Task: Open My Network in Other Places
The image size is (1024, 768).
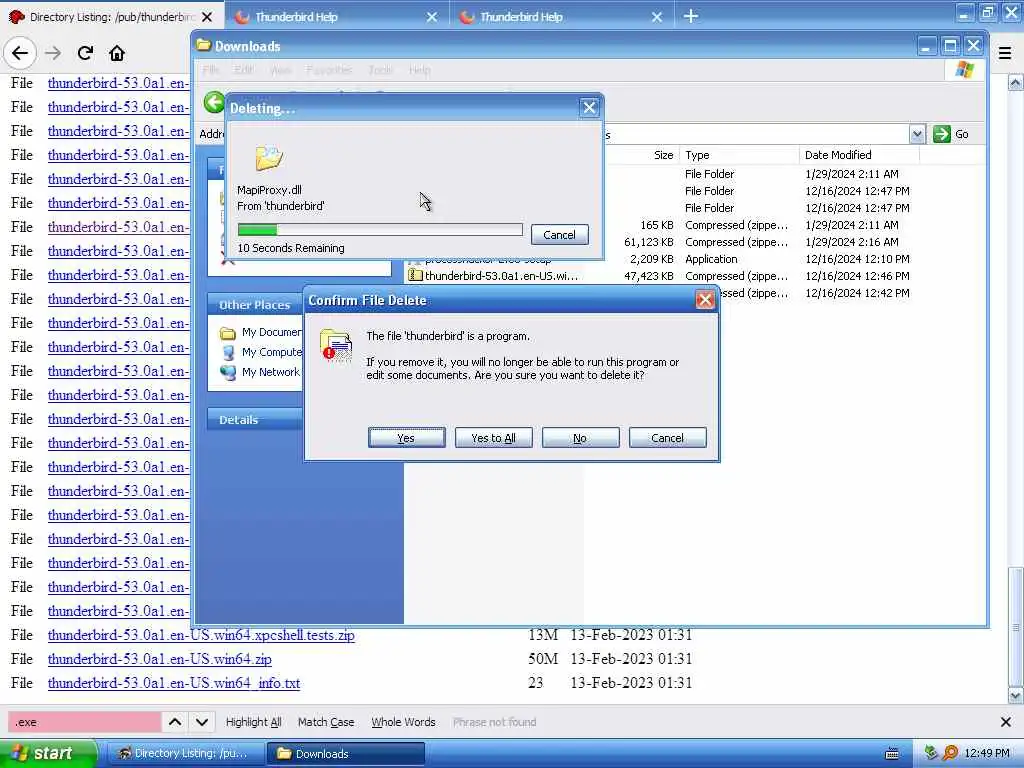Action: pyautogui.click(x=262, y=372)
